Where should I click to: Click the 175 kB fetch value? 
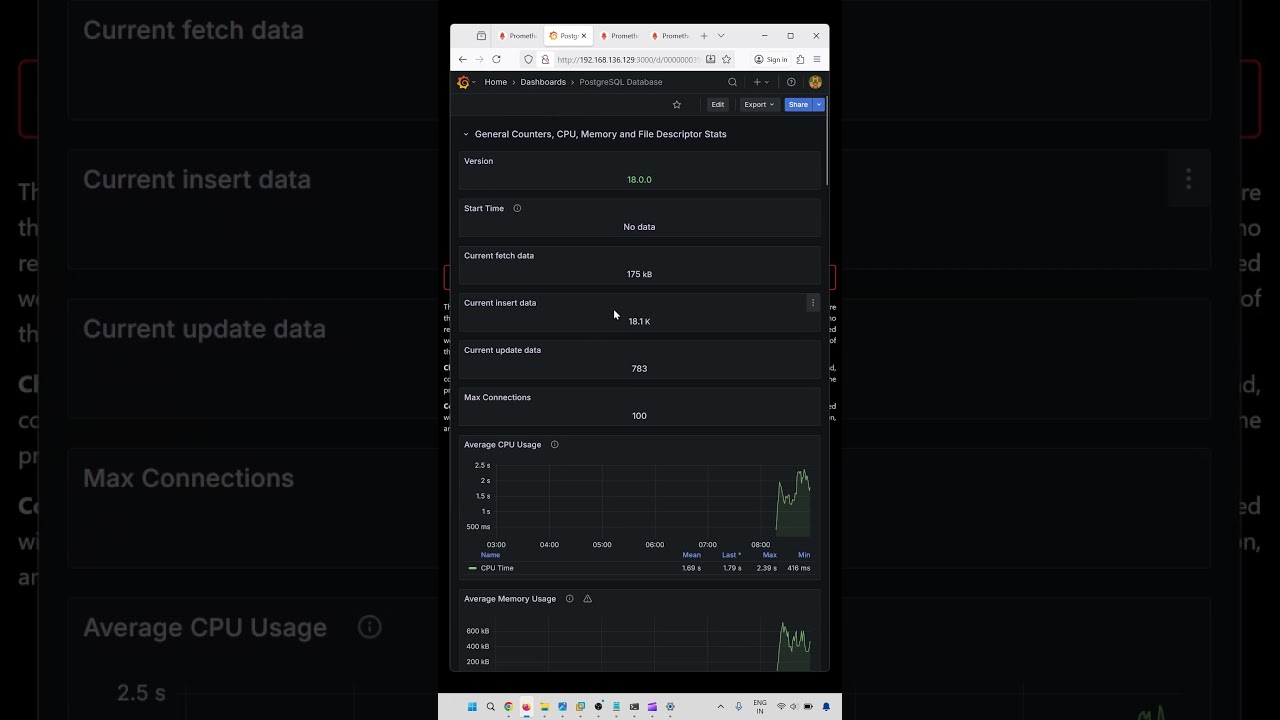point(639,274)
